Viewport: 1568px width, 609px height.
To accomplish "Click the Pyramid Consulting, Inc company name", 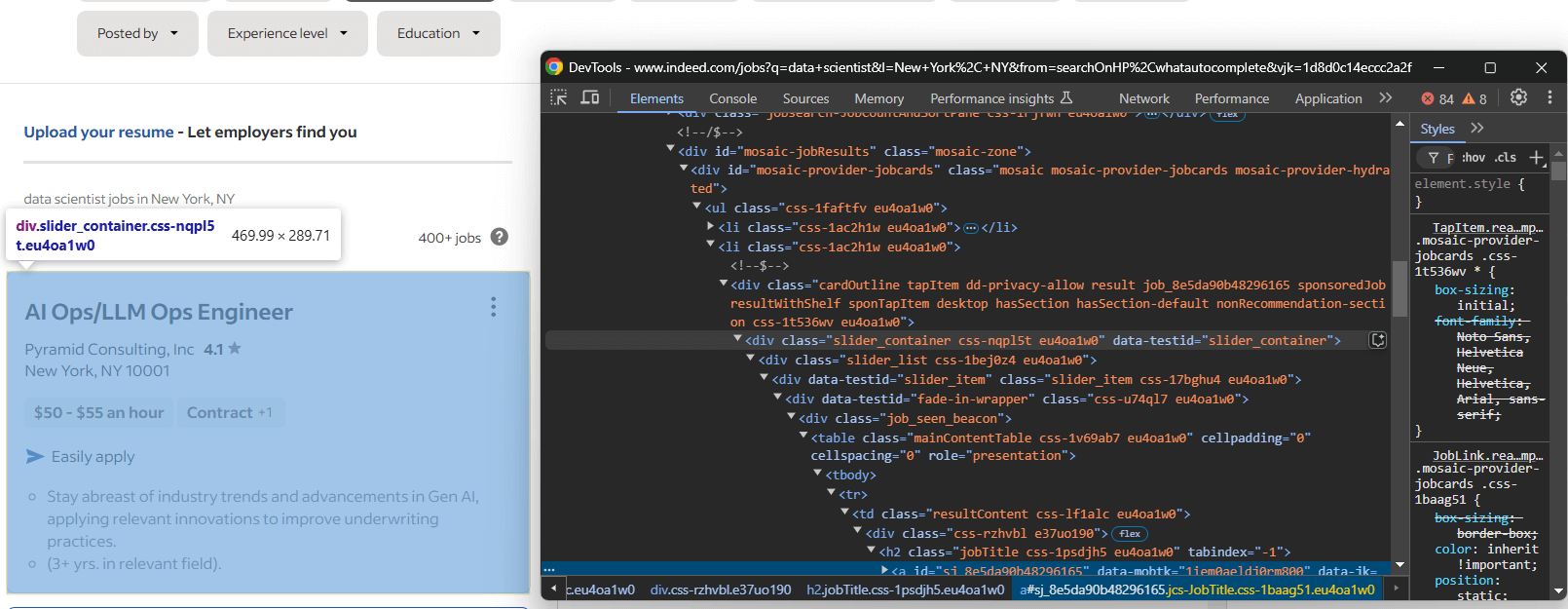I will point(109,349).
